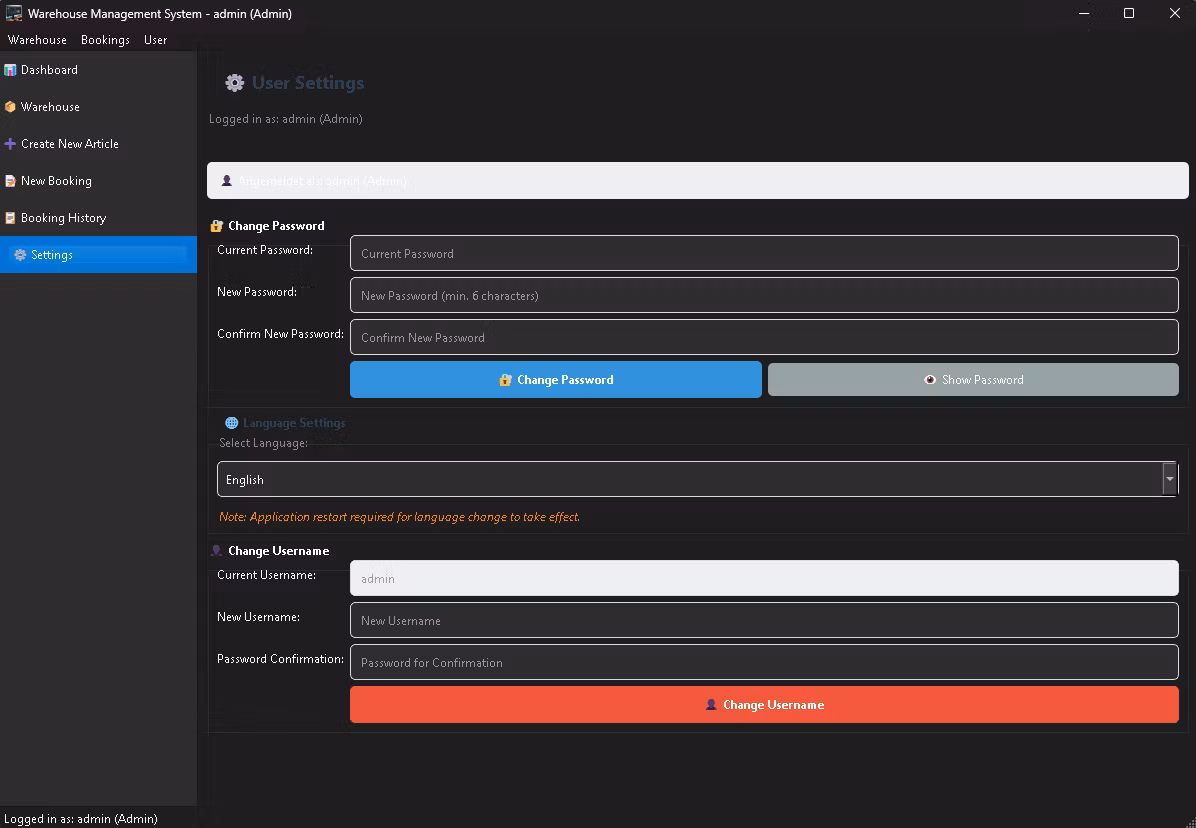Viewport: 1196px width, 828px height.
Task: Click into the New Password field
Action: pyautogui.click(x=764, y=296)
